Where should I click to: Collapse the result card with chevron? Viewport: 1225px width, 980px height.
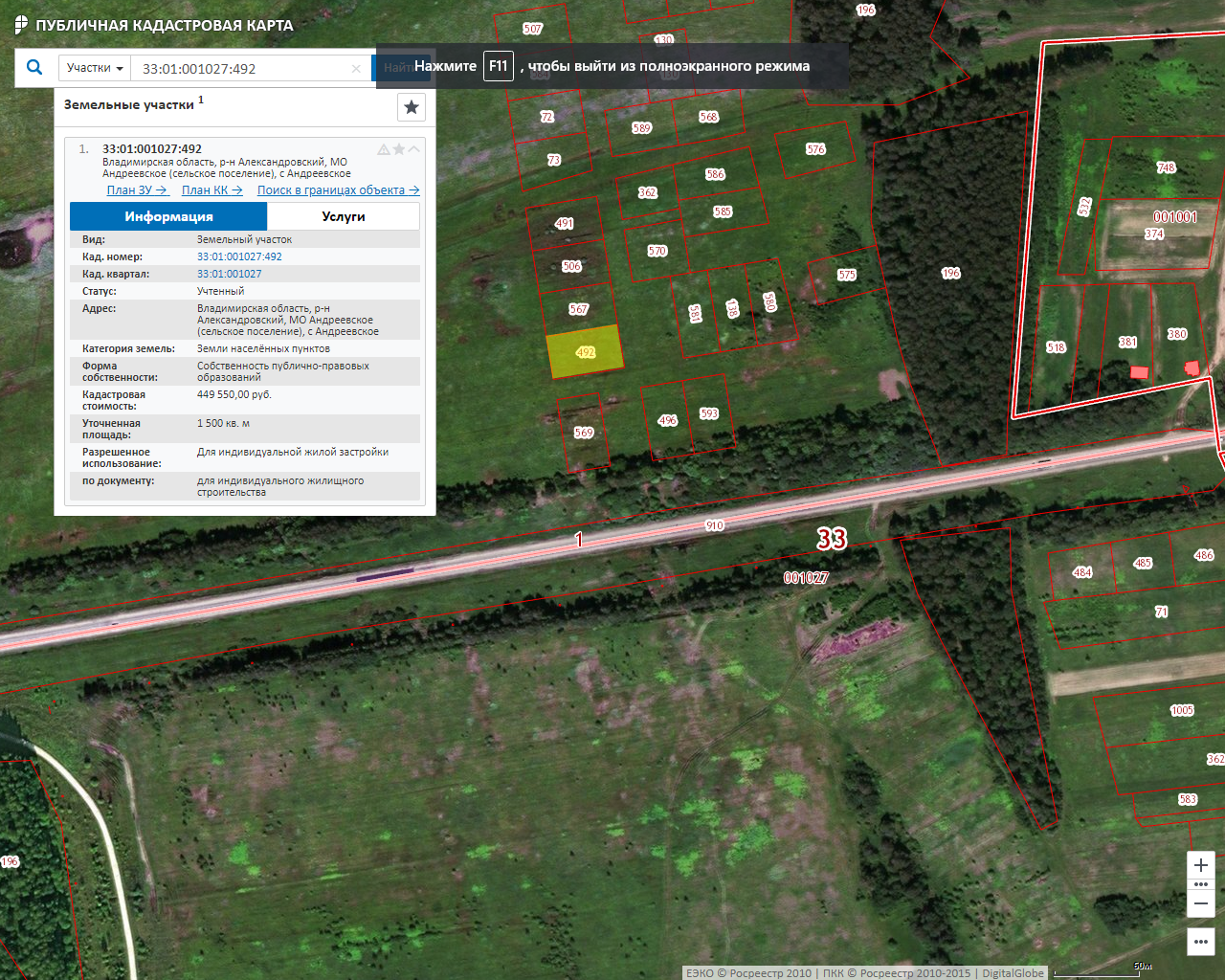coord(414,149)
